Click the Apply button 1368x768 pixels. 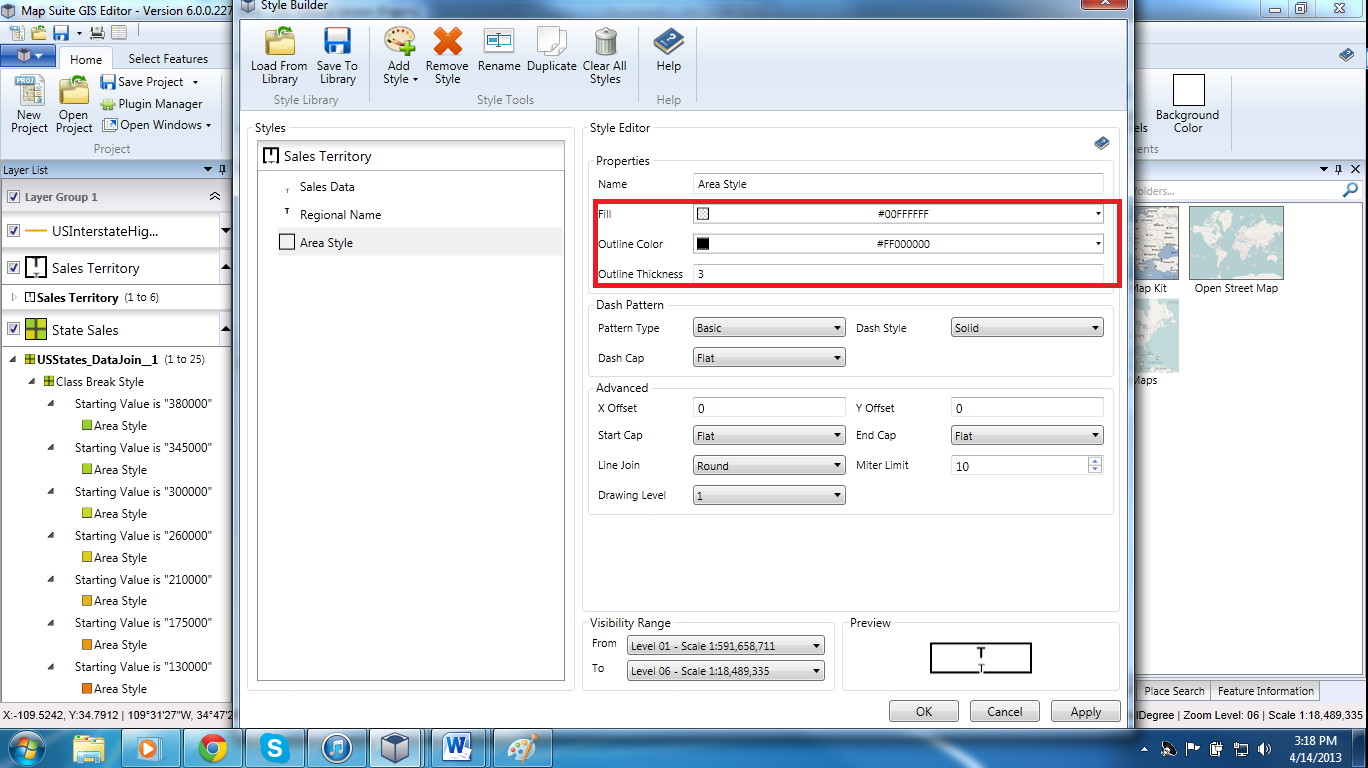[x=1085, y=712]
